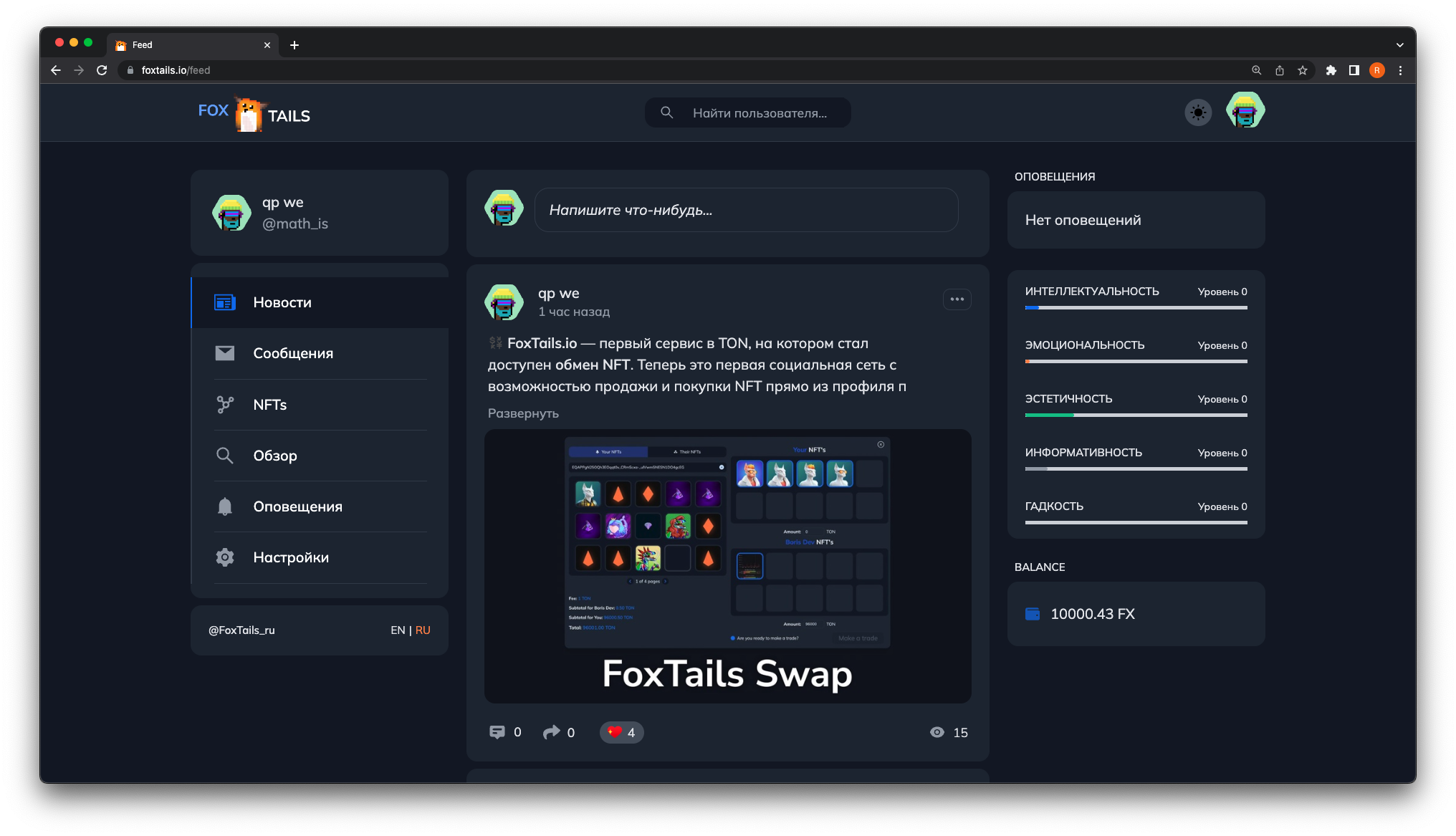The height and width of the screenshot is (836, 1456).
Task: Click the browser extensions puzzle icon
Action: click(x=1331, y=70)
